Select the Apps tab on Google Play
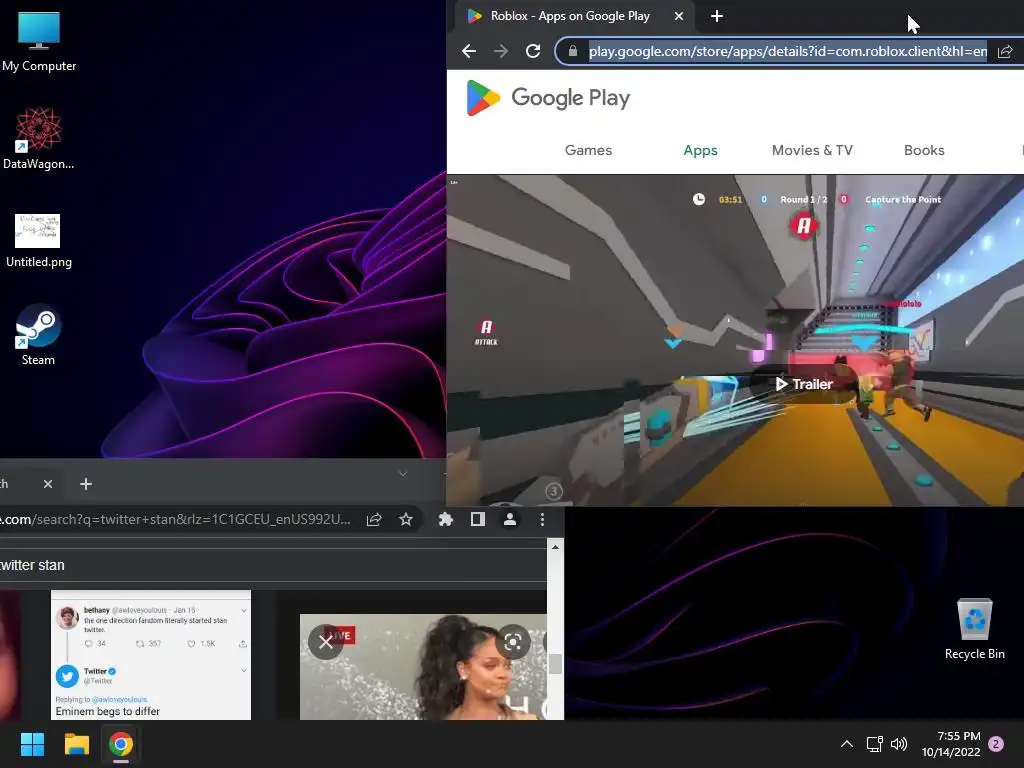The image size is (1024, 768). pyautogui.click(x=700, y=150)
